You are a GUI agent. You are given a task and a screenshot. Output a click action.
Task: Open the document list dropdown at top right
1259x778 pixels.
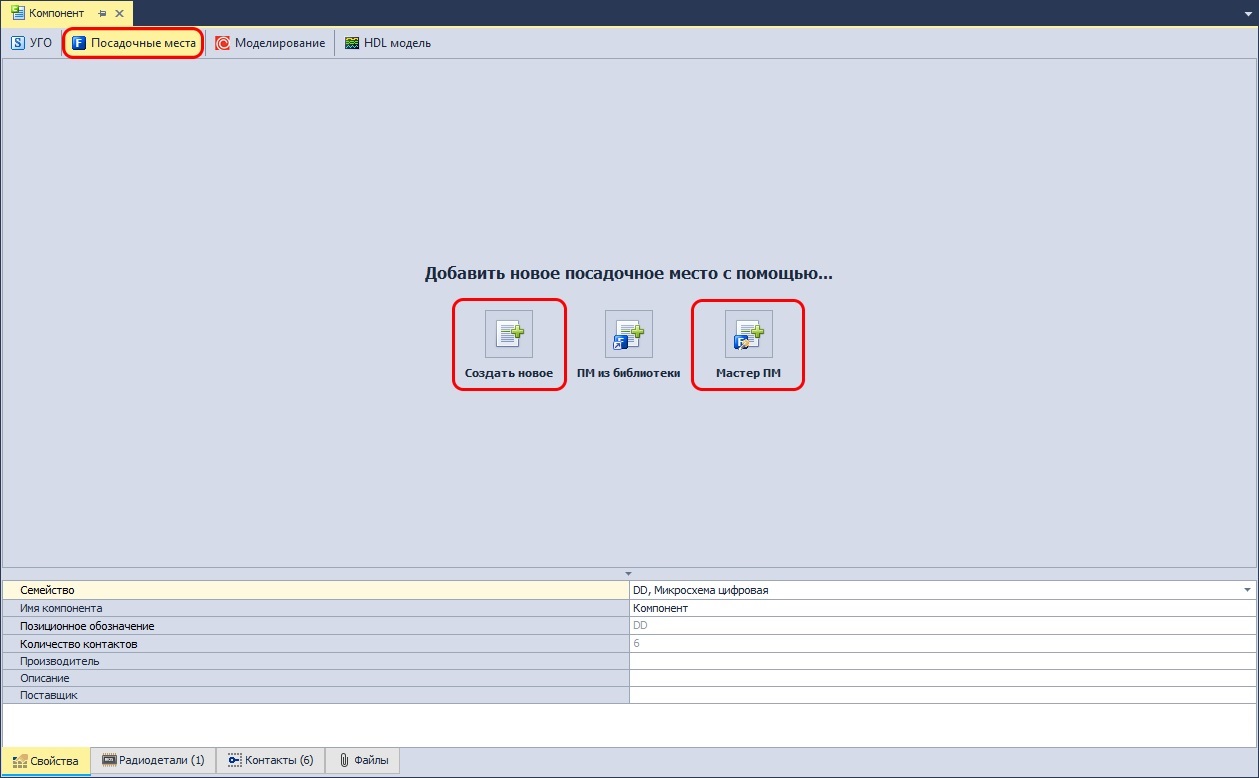(1246, 13)
